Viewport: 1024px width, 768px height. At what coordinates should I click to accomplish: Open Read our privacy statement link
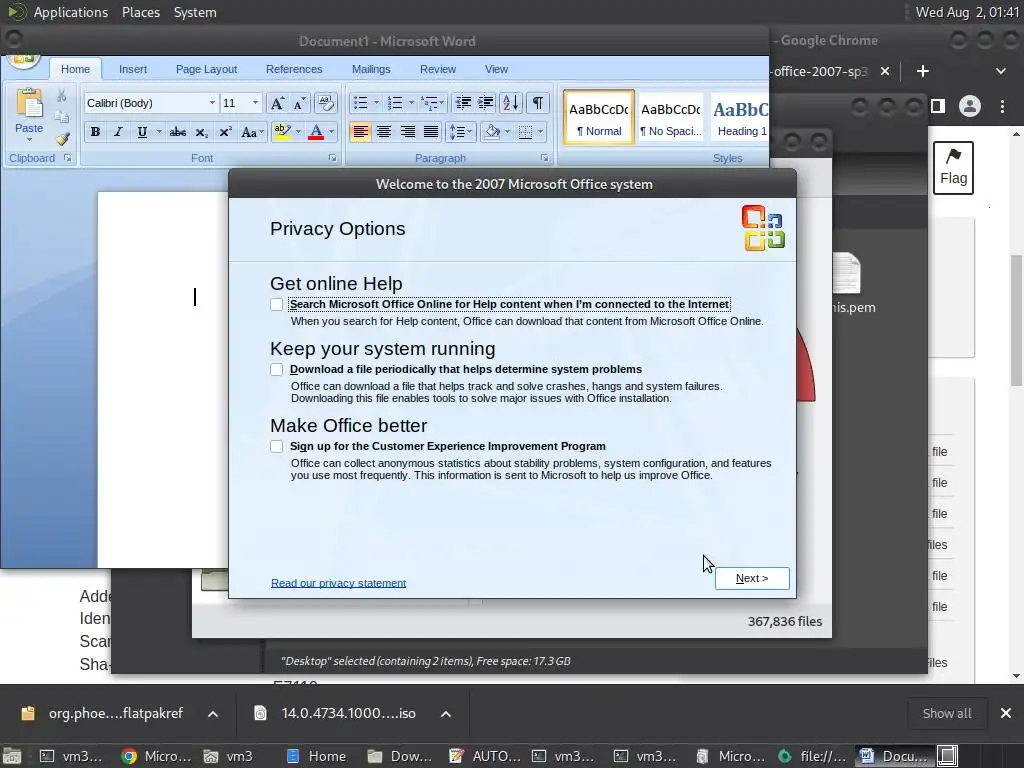pyautogui.click(x=338, y=583)
